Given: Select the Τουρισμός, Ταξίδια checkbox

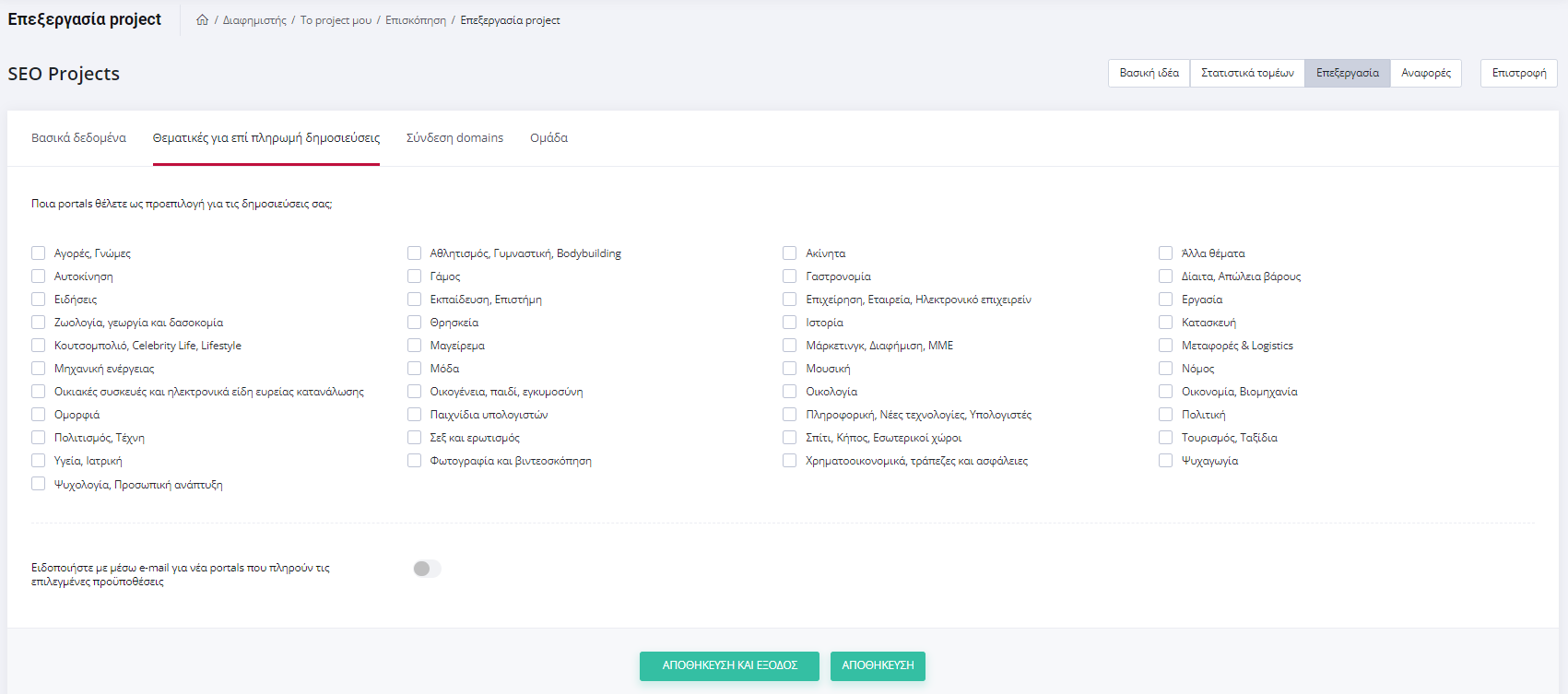Looking at the screenshot, I should 1166,438.
